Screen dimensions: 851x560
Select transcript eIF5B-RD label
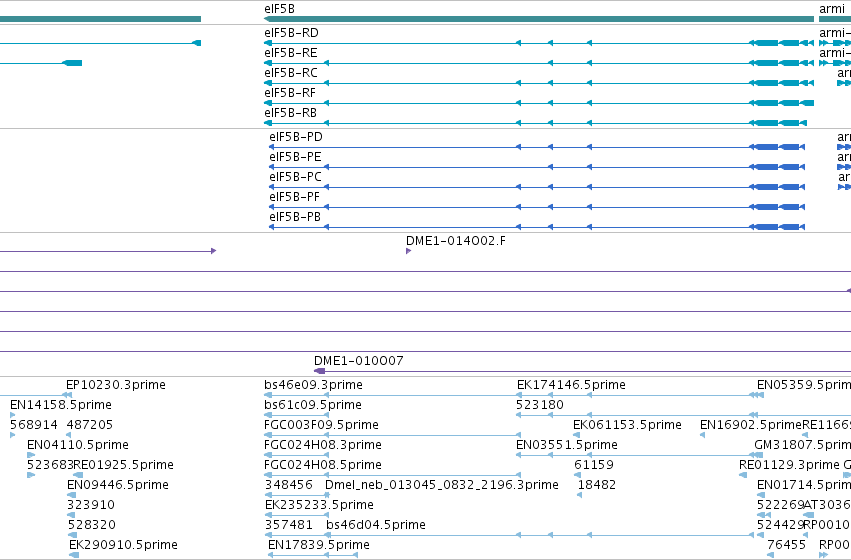click(x=291, y=33)
